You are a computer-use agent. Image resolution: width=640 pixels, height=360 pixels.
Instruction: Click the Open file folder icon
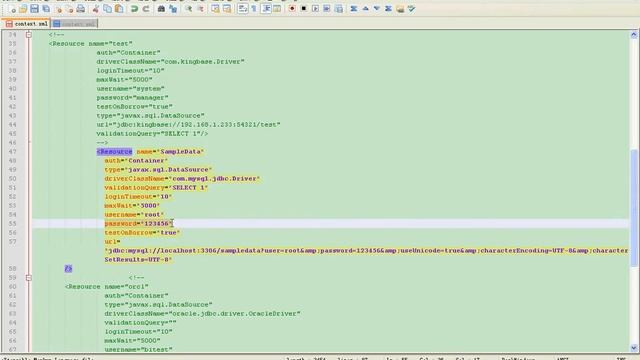point(23,9)
